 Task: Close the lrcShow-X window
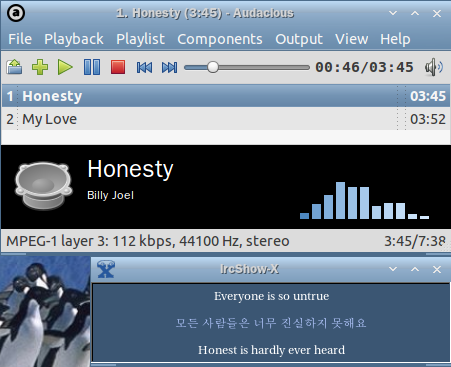(437, 269)
